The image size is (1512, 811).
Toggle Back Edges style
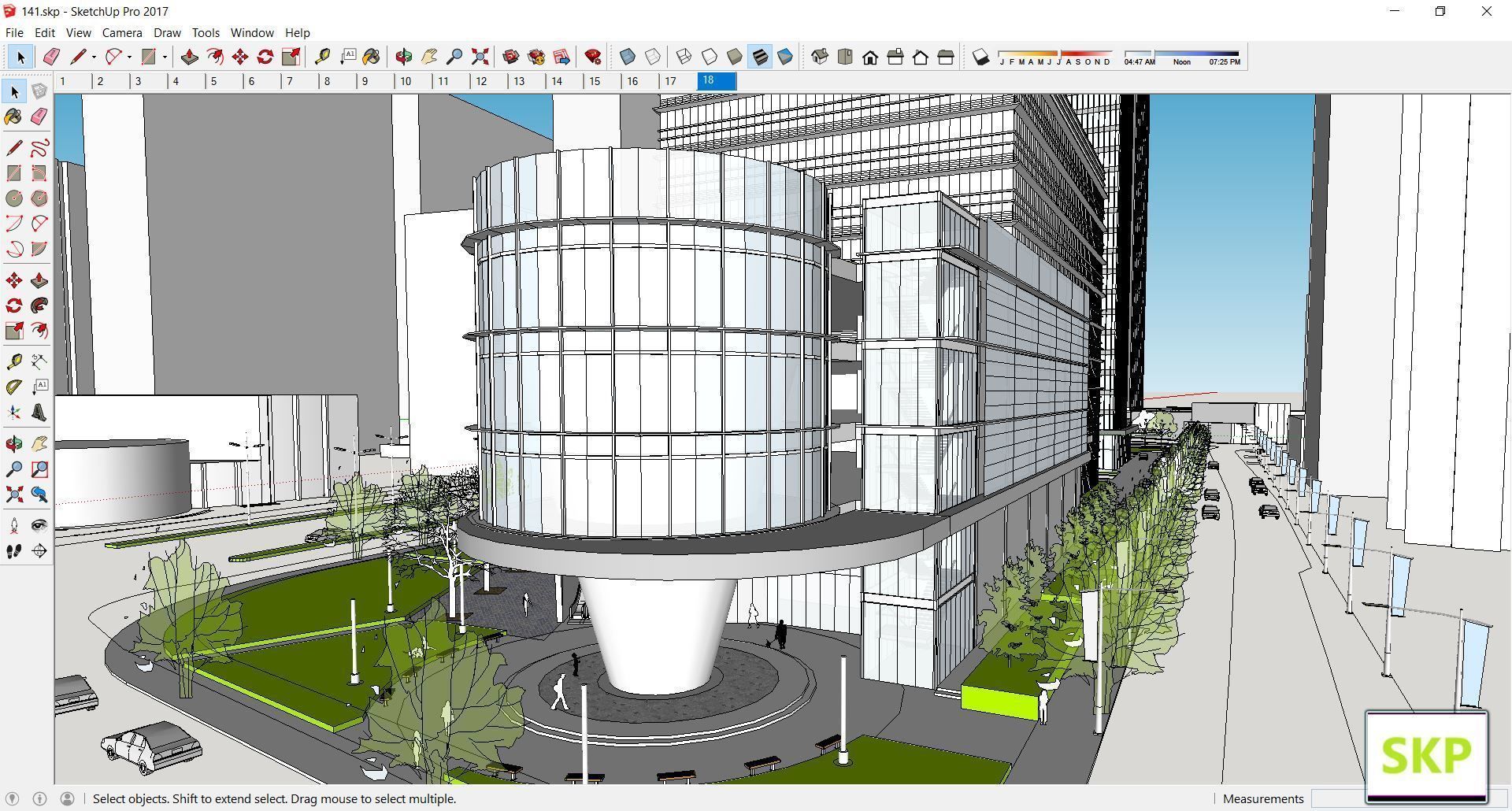653,57
